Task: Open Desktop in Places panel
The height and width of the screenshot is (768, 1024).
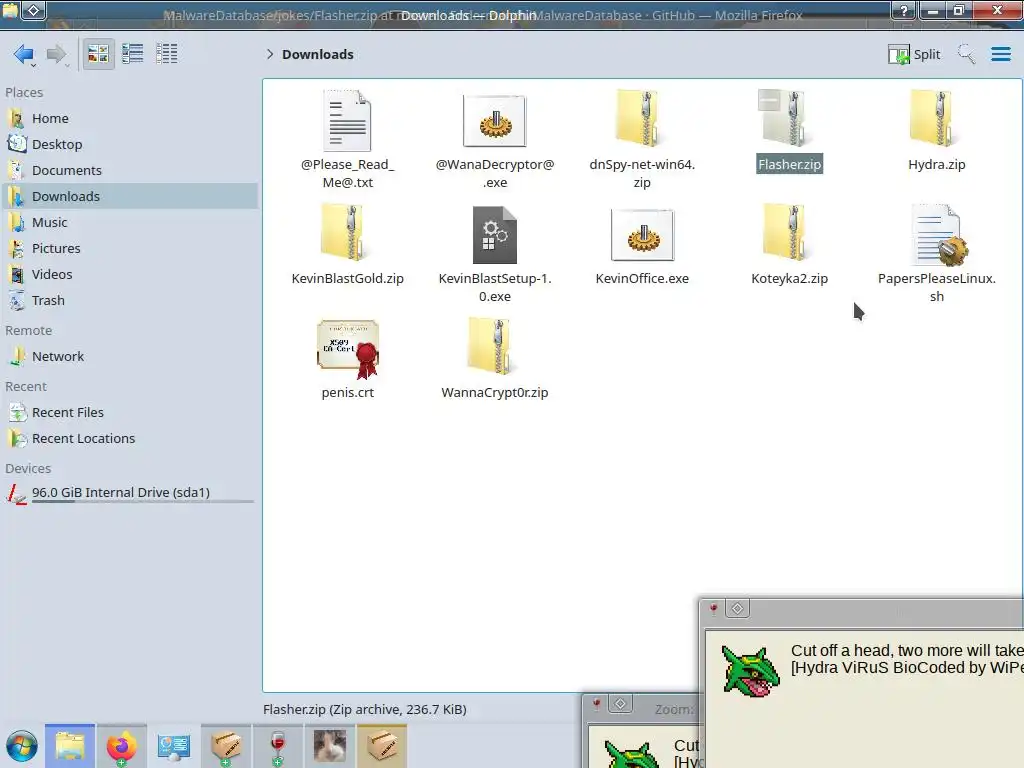Action: (129, 144)
